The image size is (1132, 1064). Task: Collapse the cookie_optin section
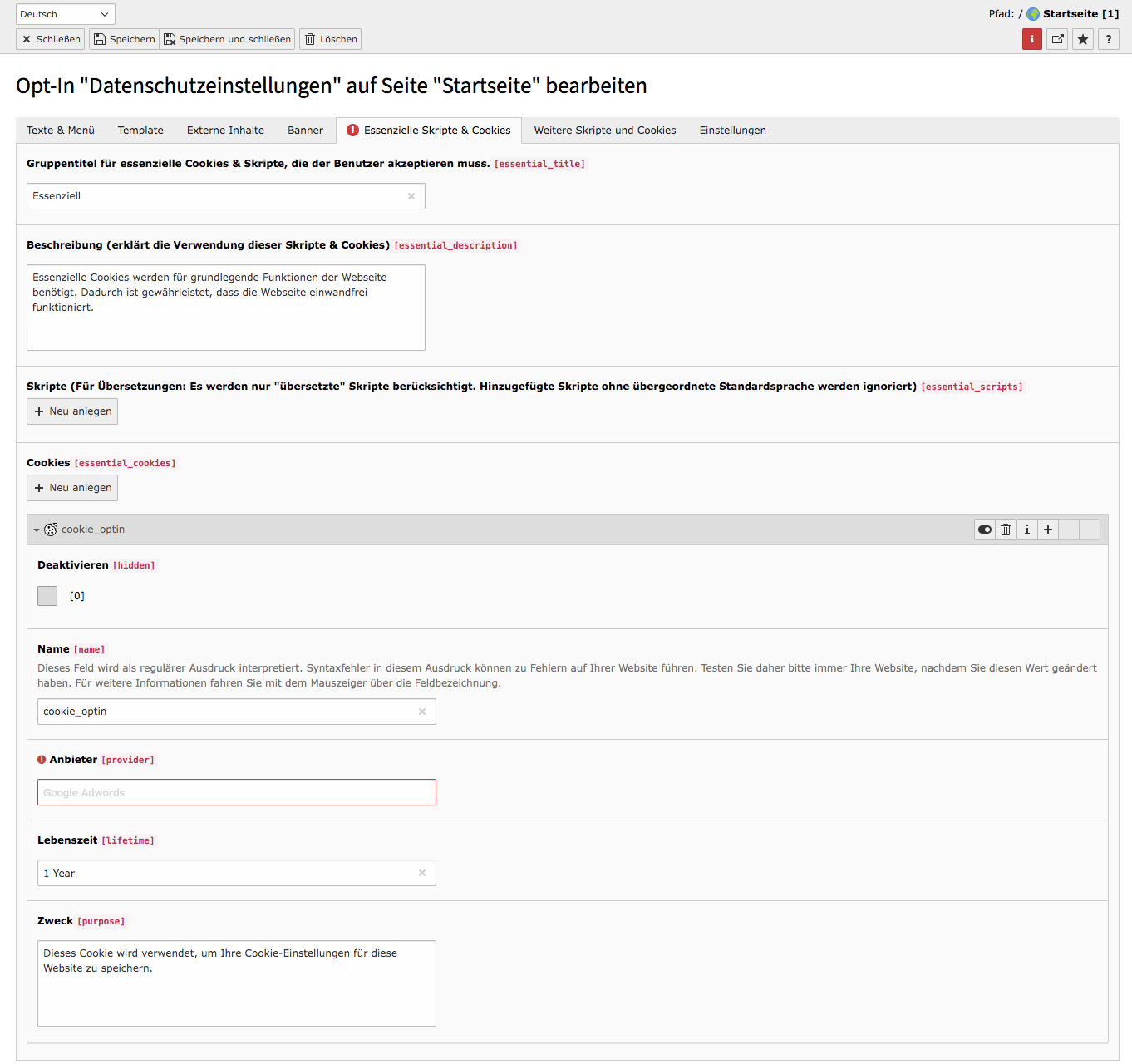(37, 530)
